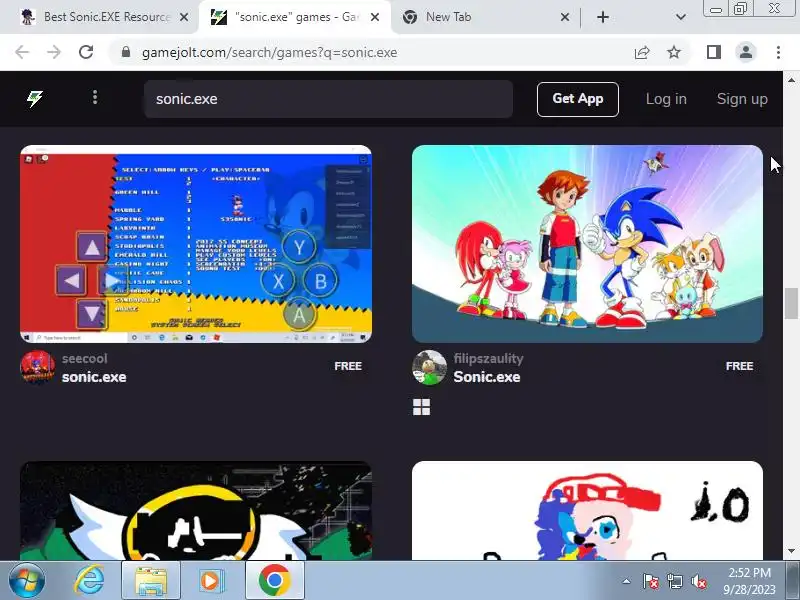Open the Windows Start menu
The width and height of the screenshot is (800, 600).
click(x=27, y=581)
